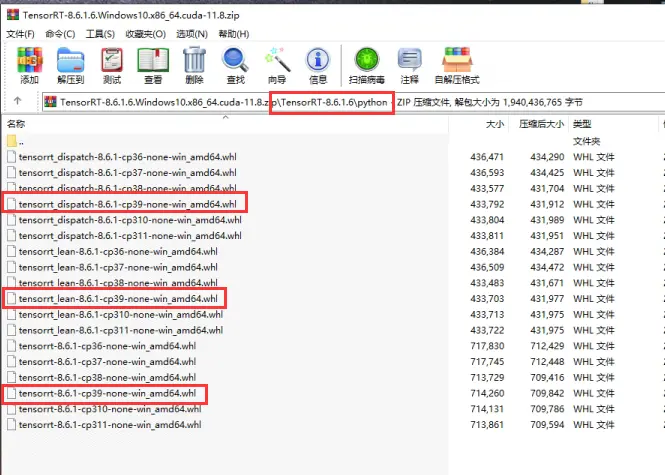The image size is (665, 475).
Task: Sort by Size (大小) column header
Action: (495, 124)
